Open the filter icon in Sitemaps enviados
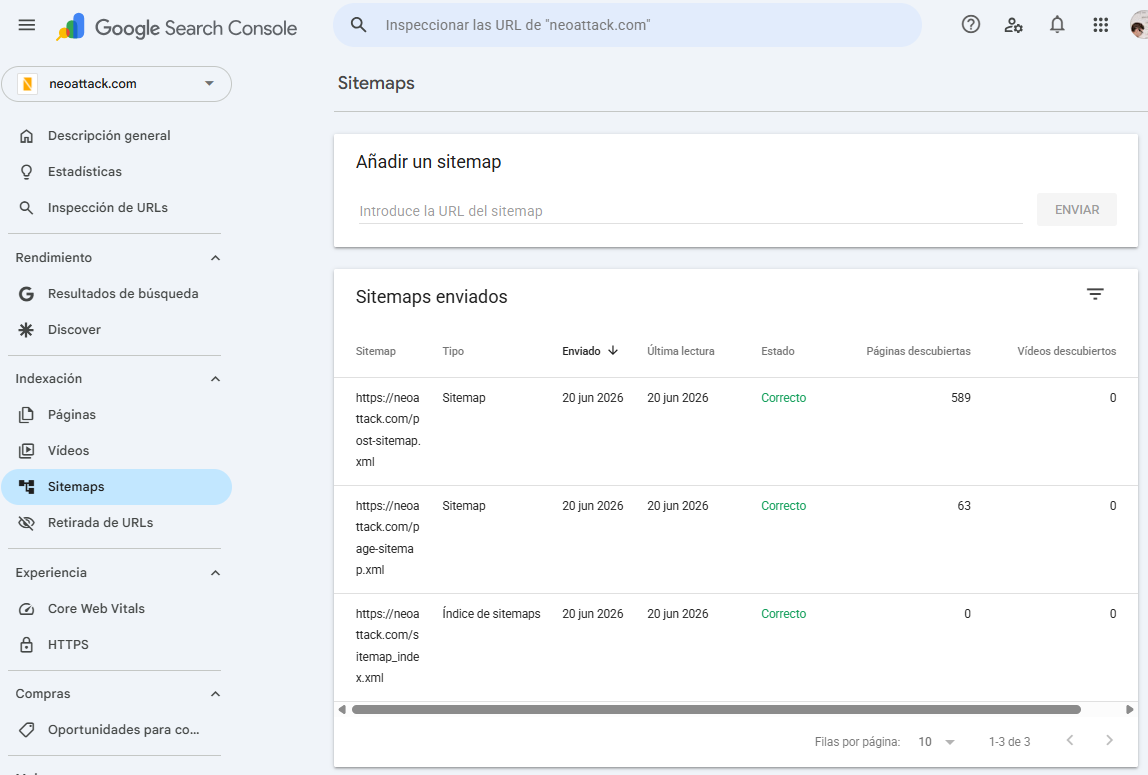Image resolution: width=1148 pixels, height=775 pixels. click(1095, 294)
